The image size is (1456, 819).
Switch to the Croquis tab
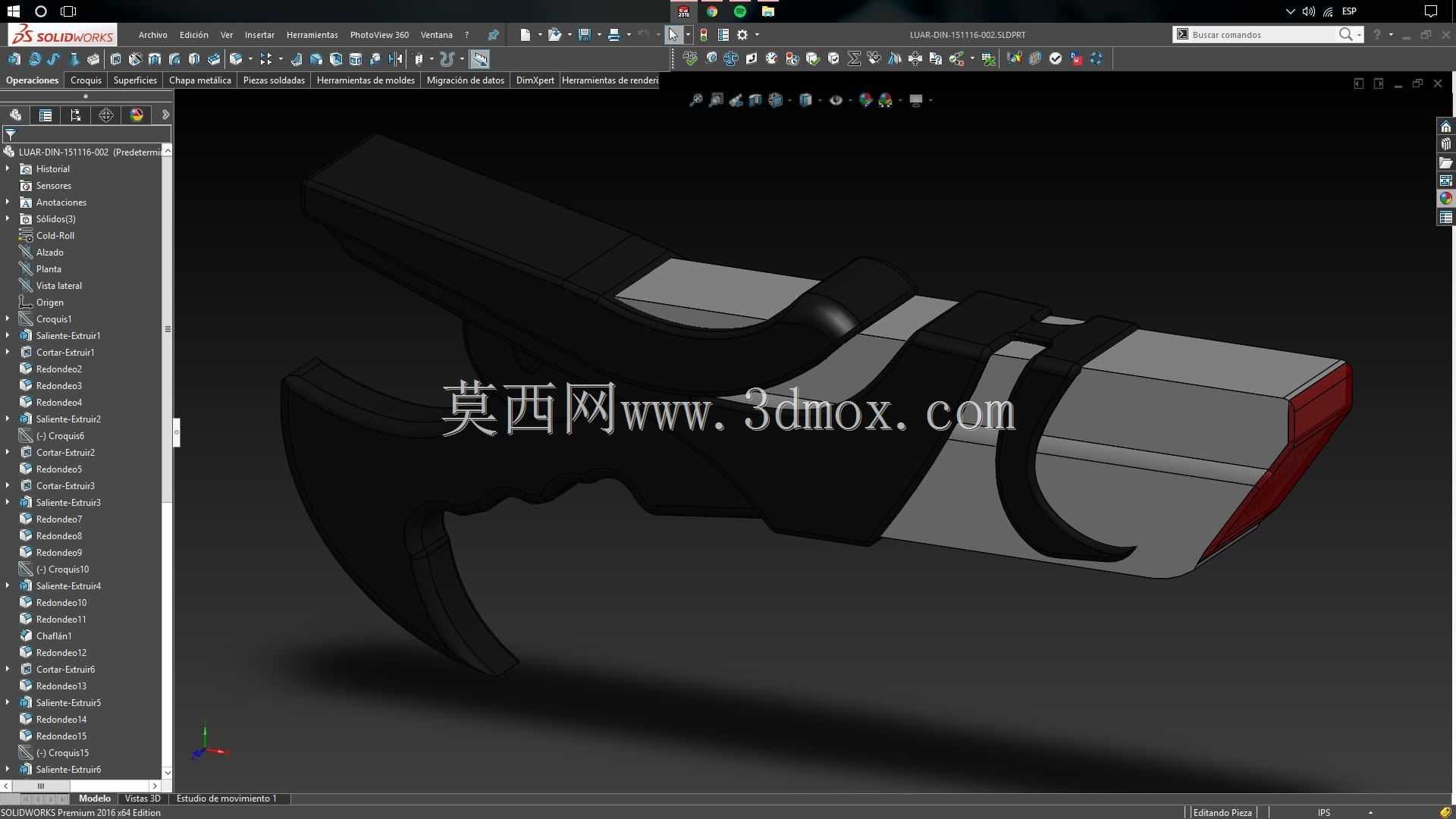[86, 80]
